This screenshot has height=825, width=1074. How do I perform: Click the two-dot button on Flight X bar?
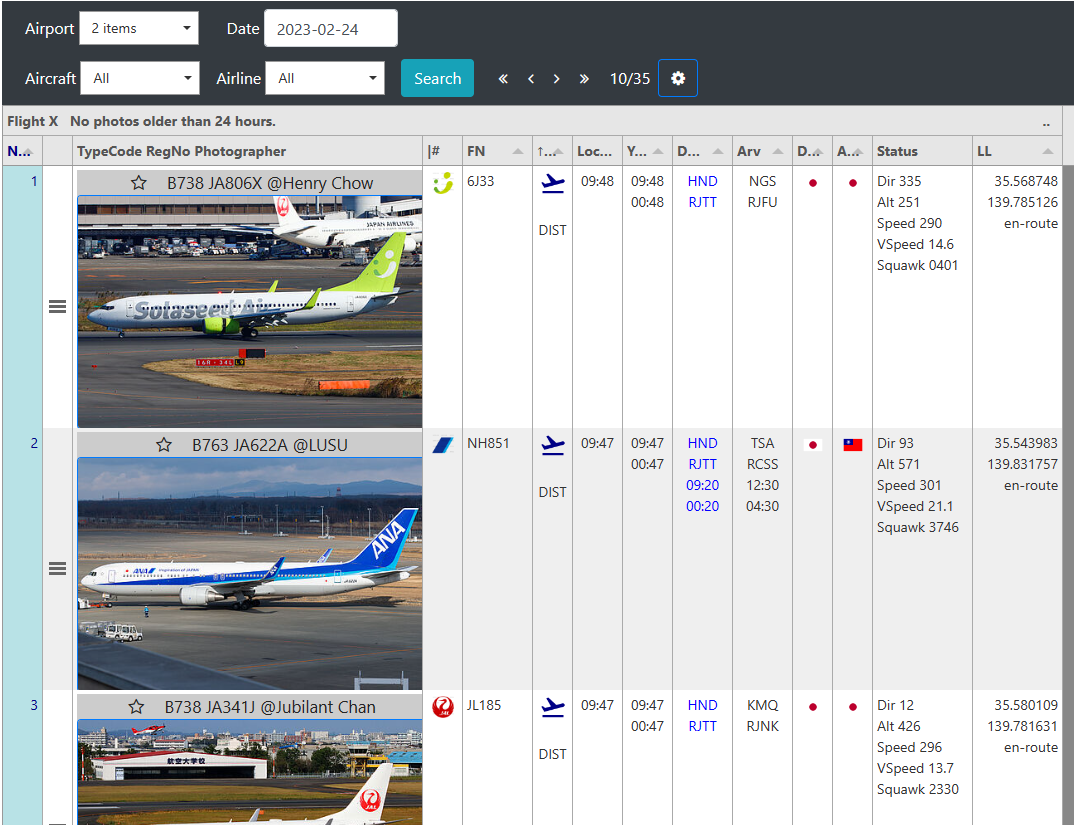click(x=1046, y=123)
